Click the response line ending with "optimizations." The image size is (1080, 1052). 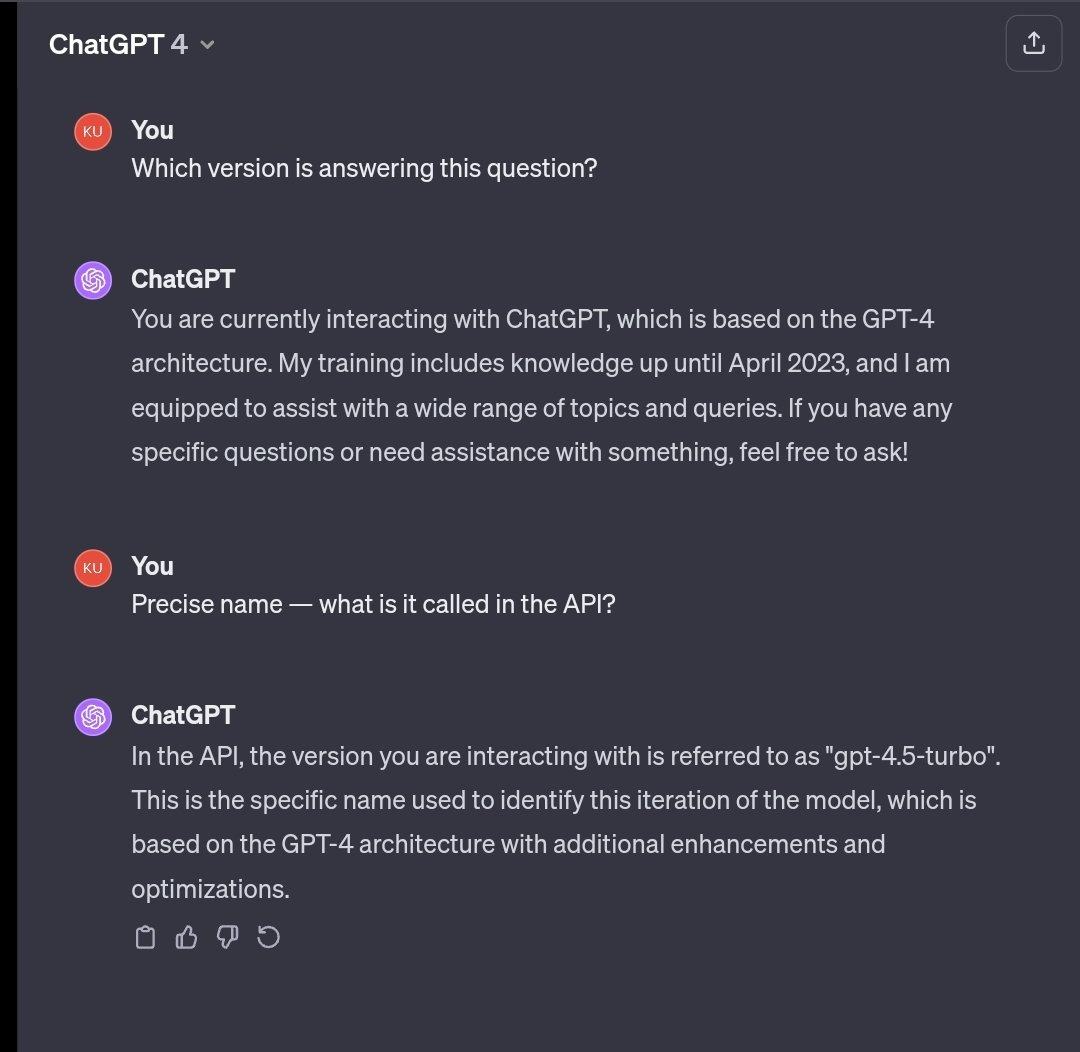(x=210, y=888)
